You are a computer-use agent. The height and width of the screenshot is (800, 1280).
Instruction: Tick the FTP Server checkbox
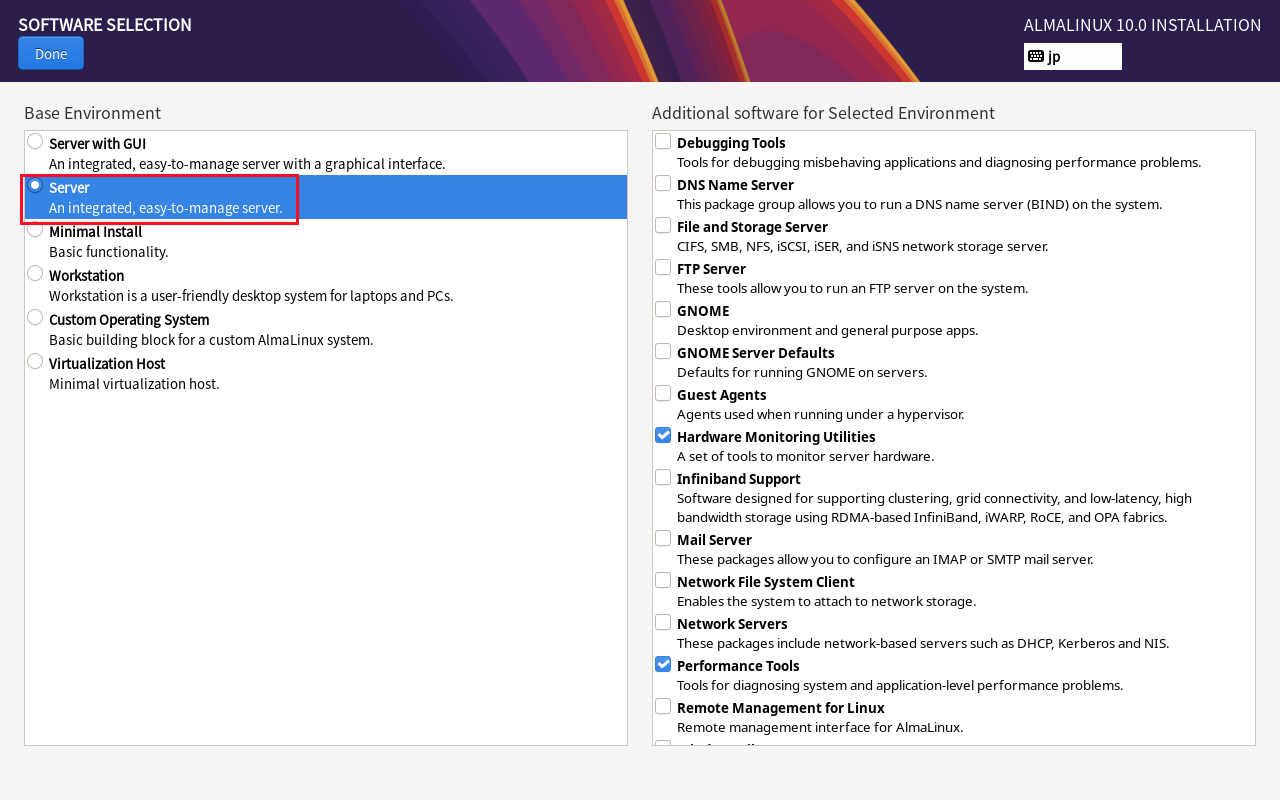[663, 267]
